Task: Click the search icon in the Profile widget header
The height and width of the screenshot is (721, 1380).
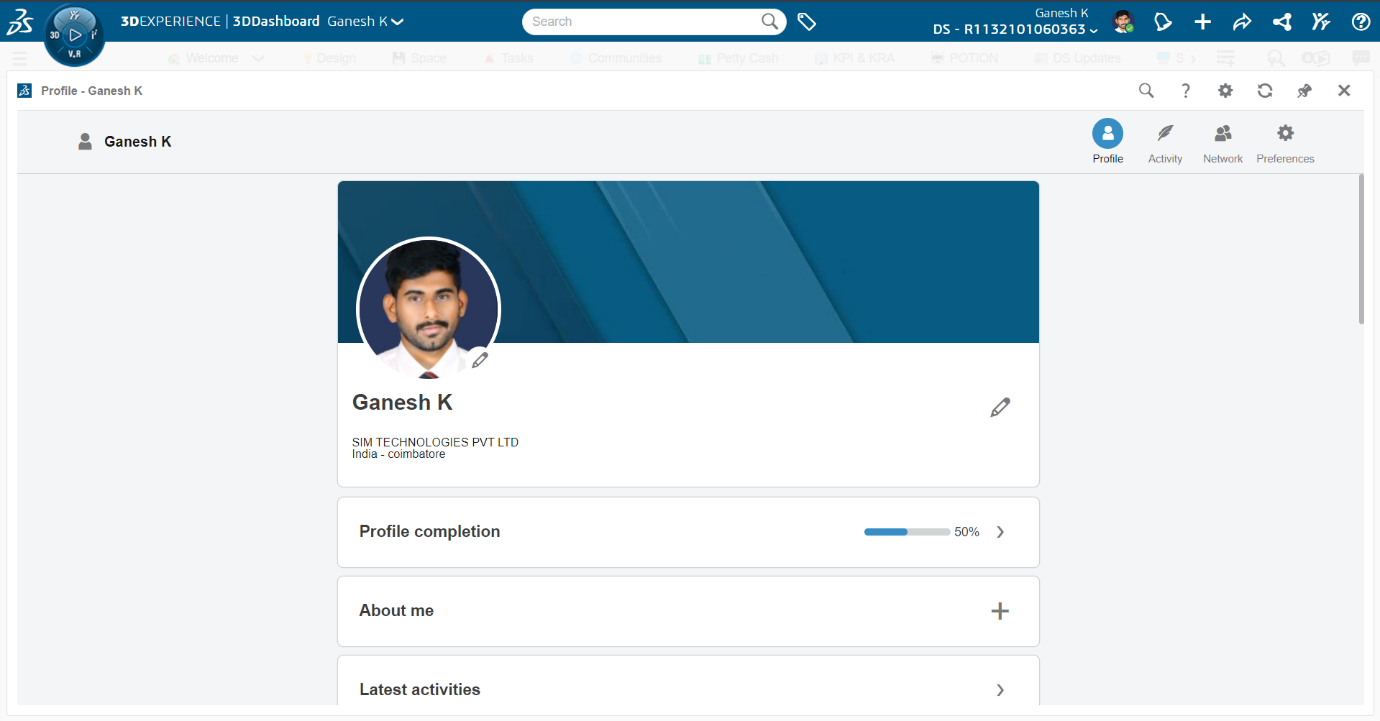Action: point(1146,91)
